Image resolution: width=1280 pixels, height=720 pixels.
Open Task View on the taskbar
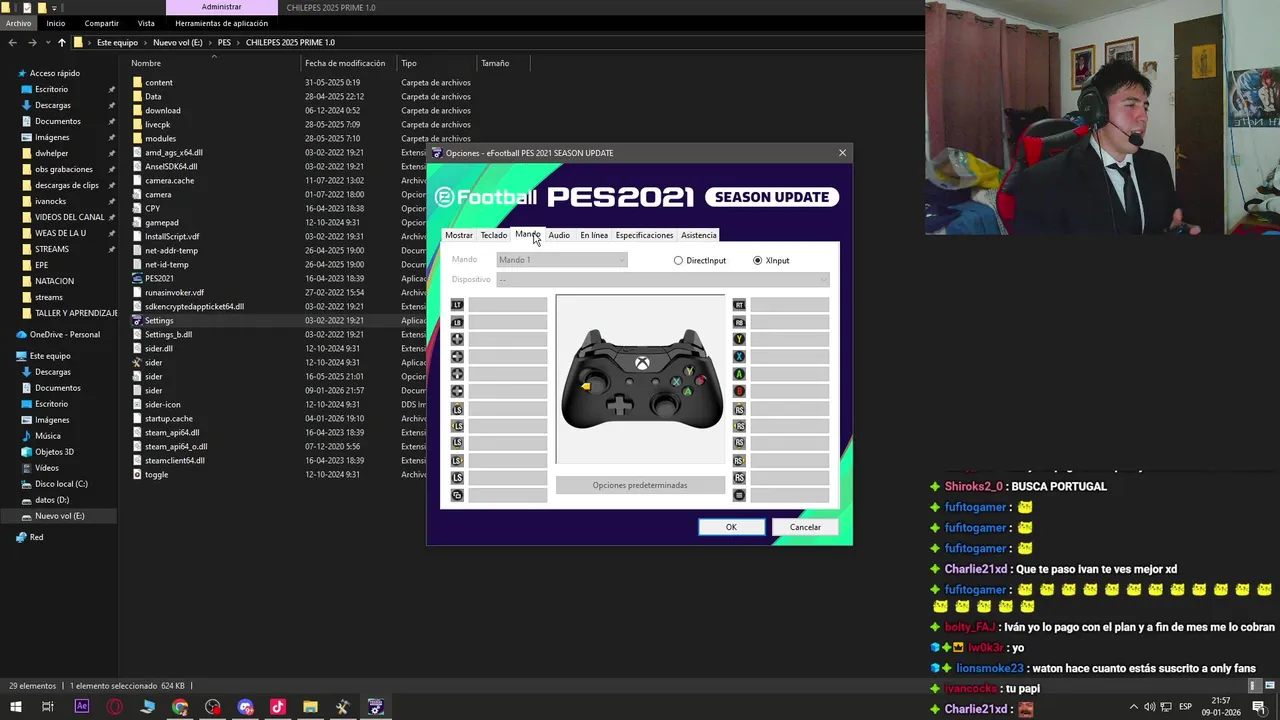(47, 707)
